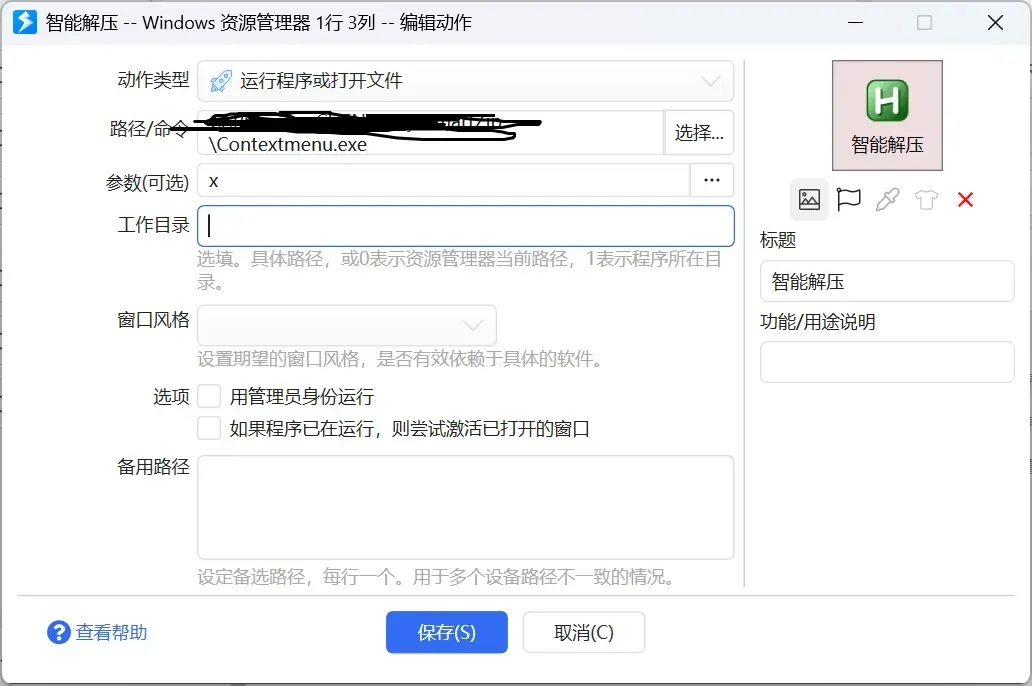This screenshot has width=1032, height=686.
Task: Click the 标题 input with 智能解压
Action: 887,281
